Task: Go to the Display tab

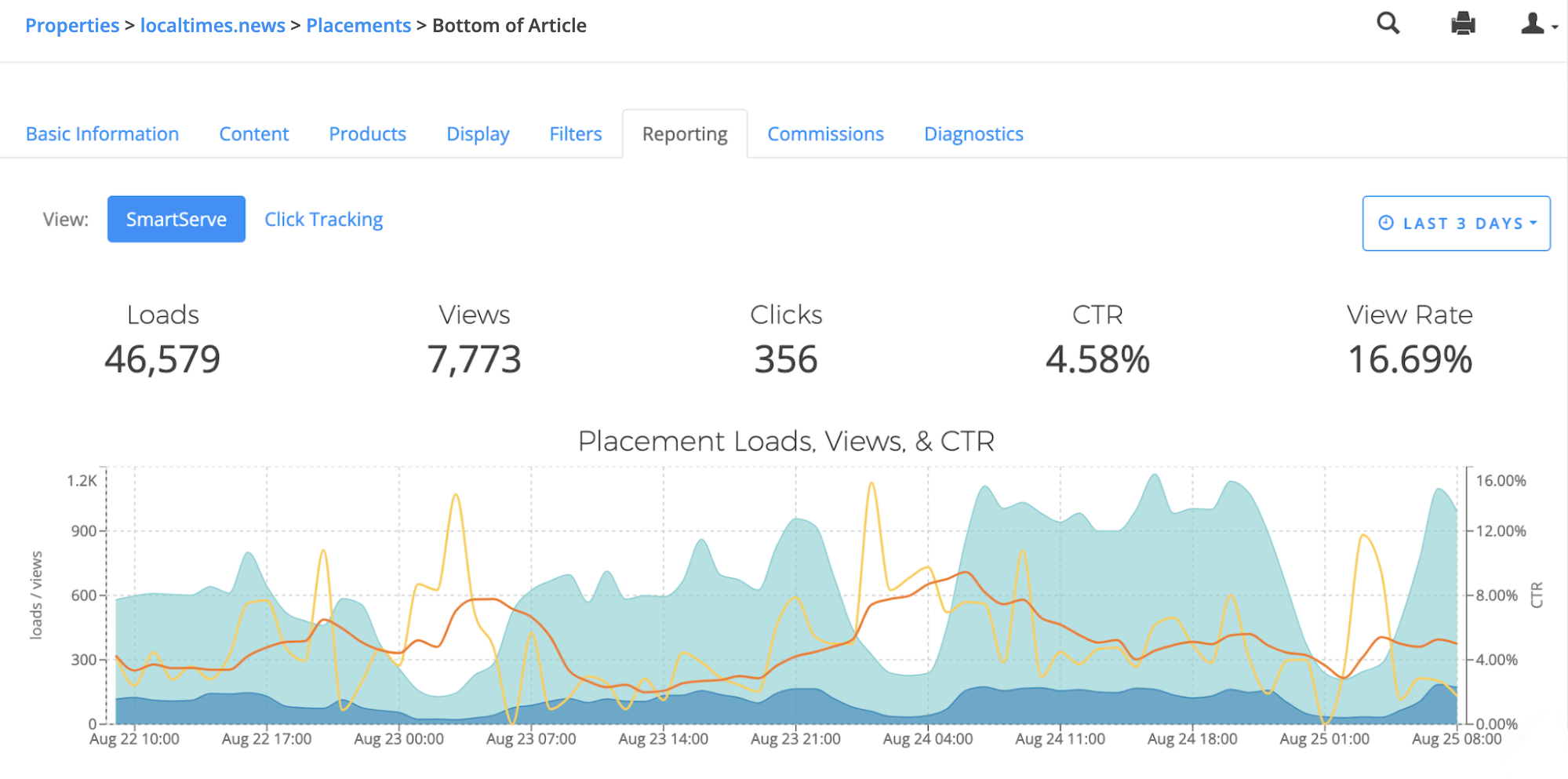Action: point(478,134)
